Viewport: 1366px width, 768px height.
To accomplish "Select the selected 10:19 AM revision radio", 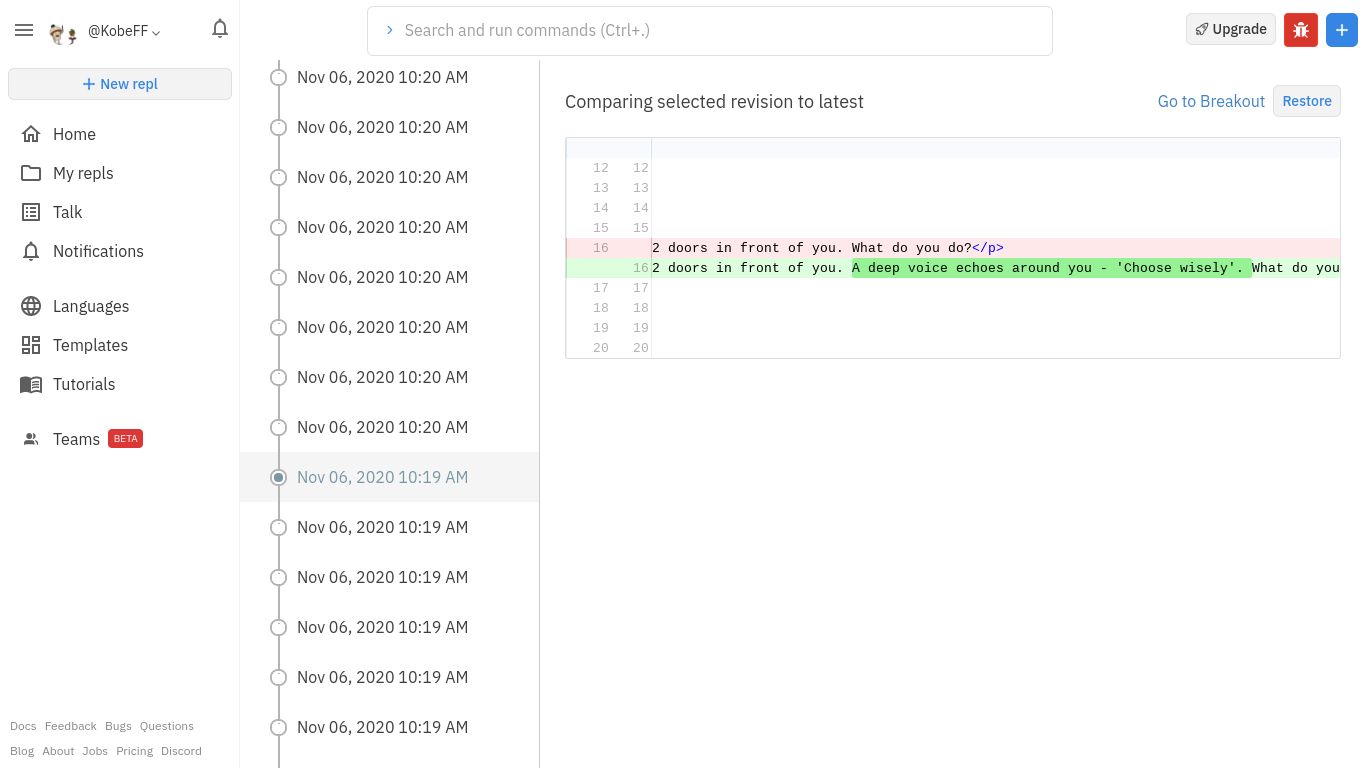I will (279, 477).
